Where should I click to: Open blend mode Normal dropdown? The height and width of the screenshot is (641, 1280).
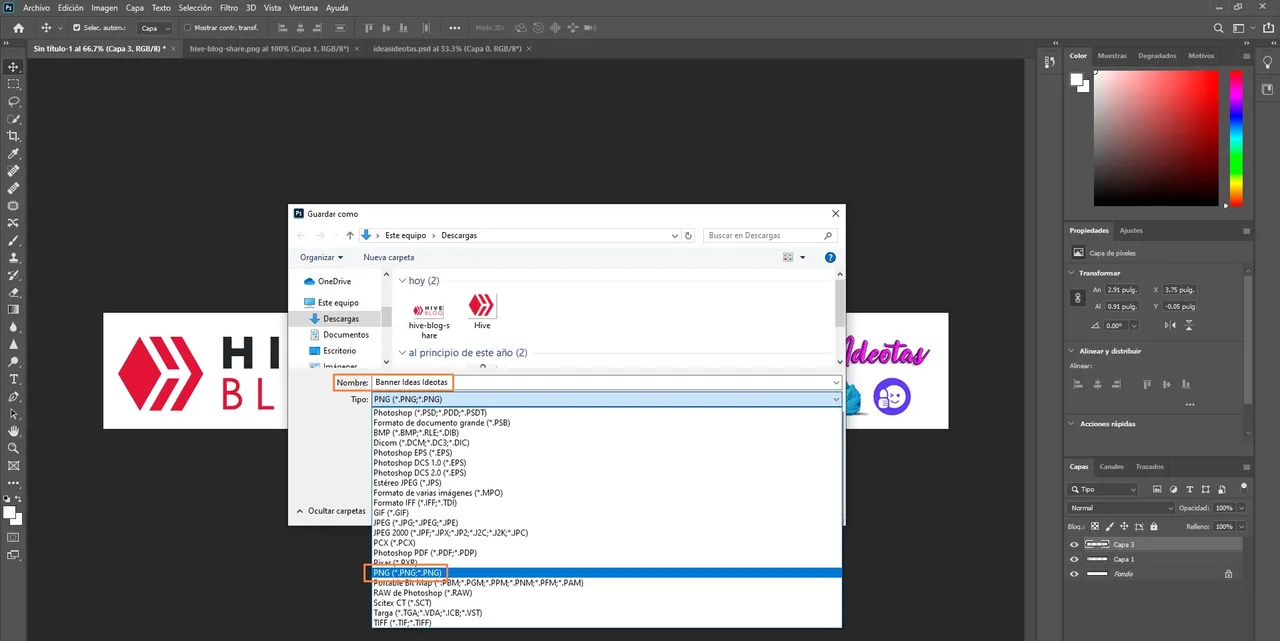tap(1120, 508)
